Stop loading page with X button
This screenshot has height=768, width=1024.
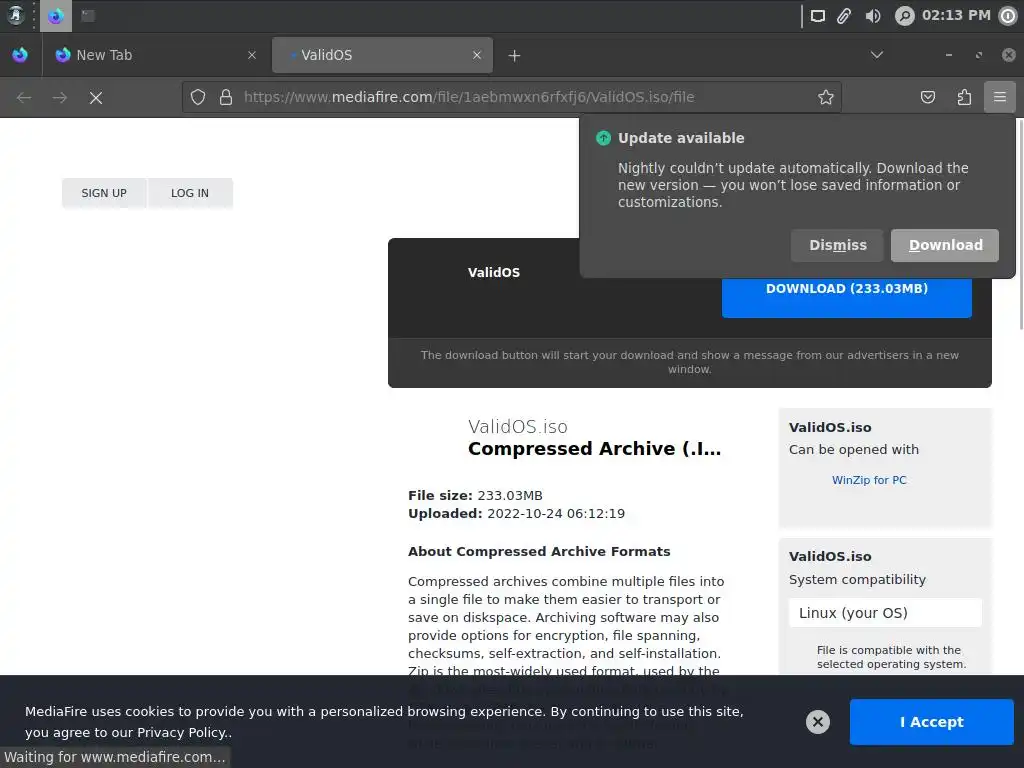(x=96, y=97)
